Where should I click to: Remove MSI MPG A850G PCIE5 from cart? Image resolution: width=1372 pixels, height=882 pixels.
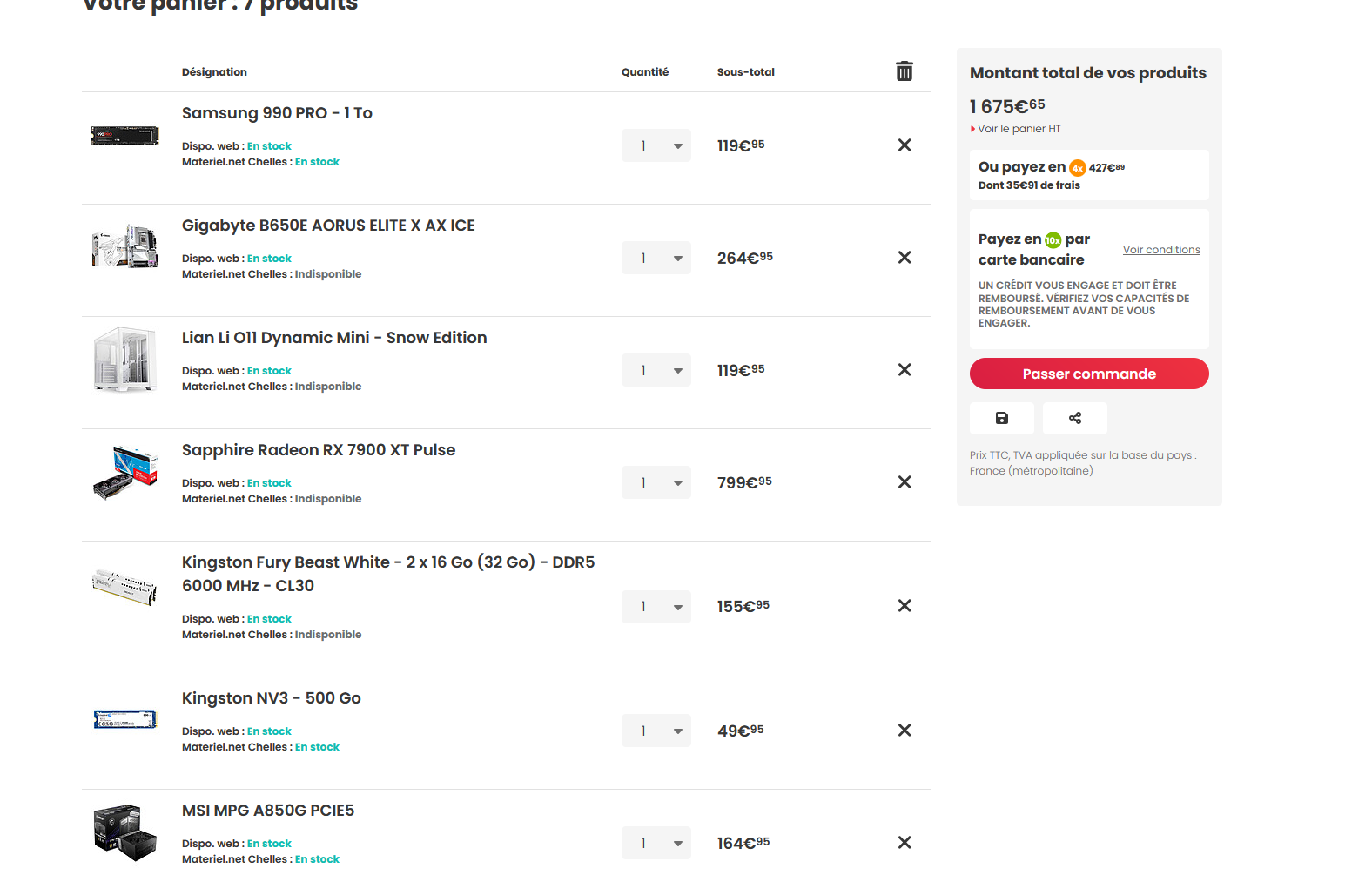pyautogui.click(x=905, y=843)
